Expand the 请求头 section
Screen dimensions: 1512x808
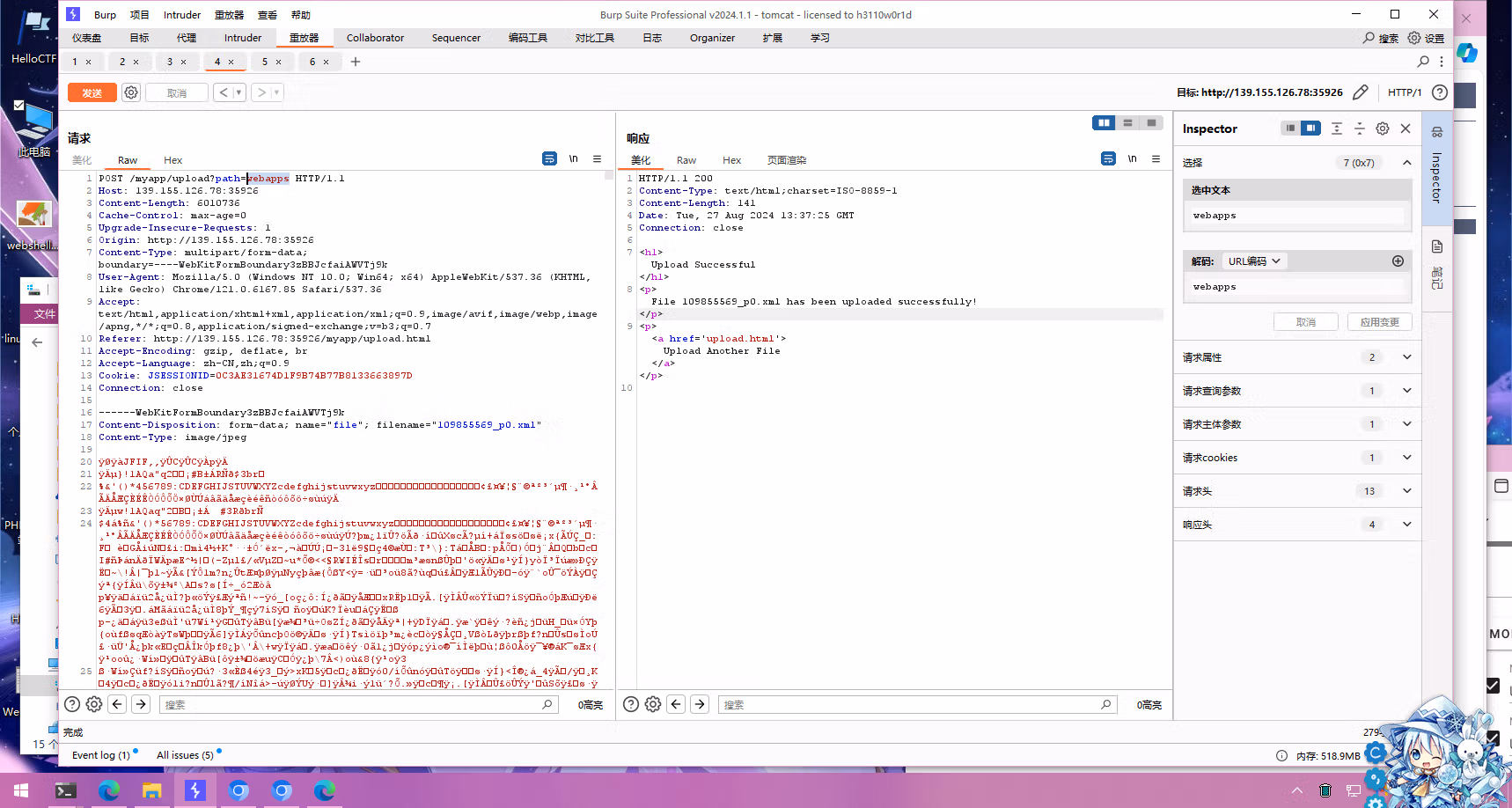(1297, 491)
